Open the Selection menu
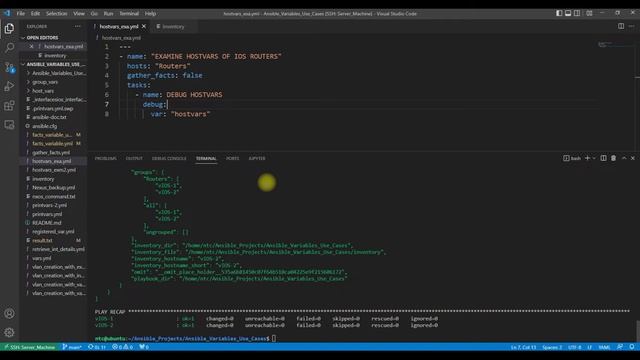This screenshot has height=360, width=640. pyautogui.click(x=56, y=13)
